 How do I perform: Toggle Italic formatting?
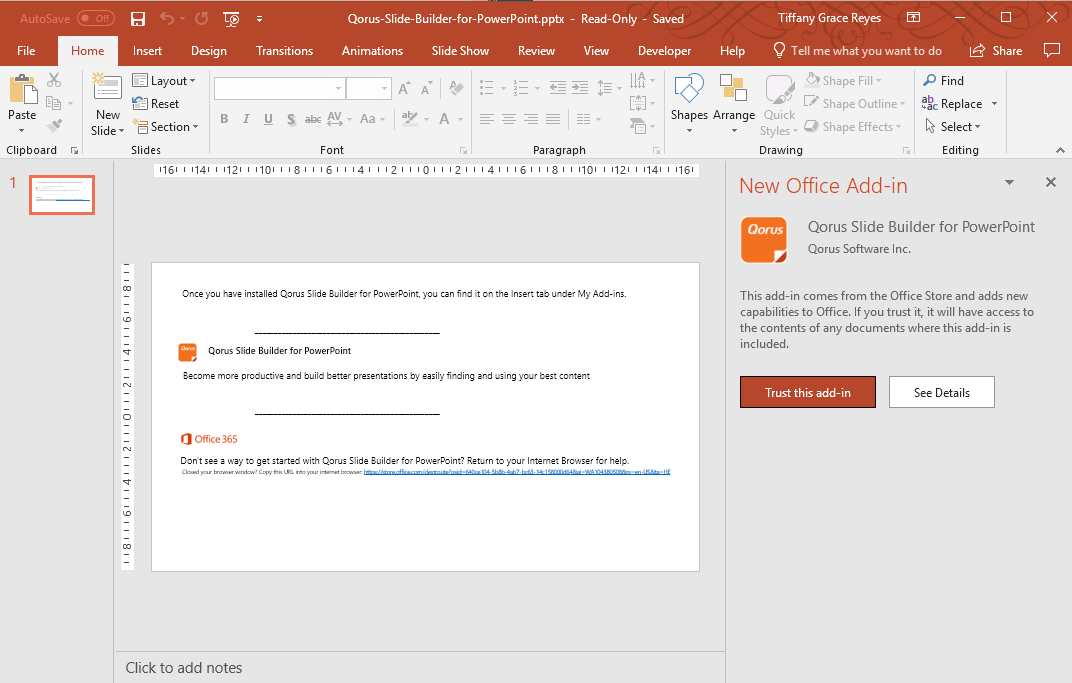[246, 119]
